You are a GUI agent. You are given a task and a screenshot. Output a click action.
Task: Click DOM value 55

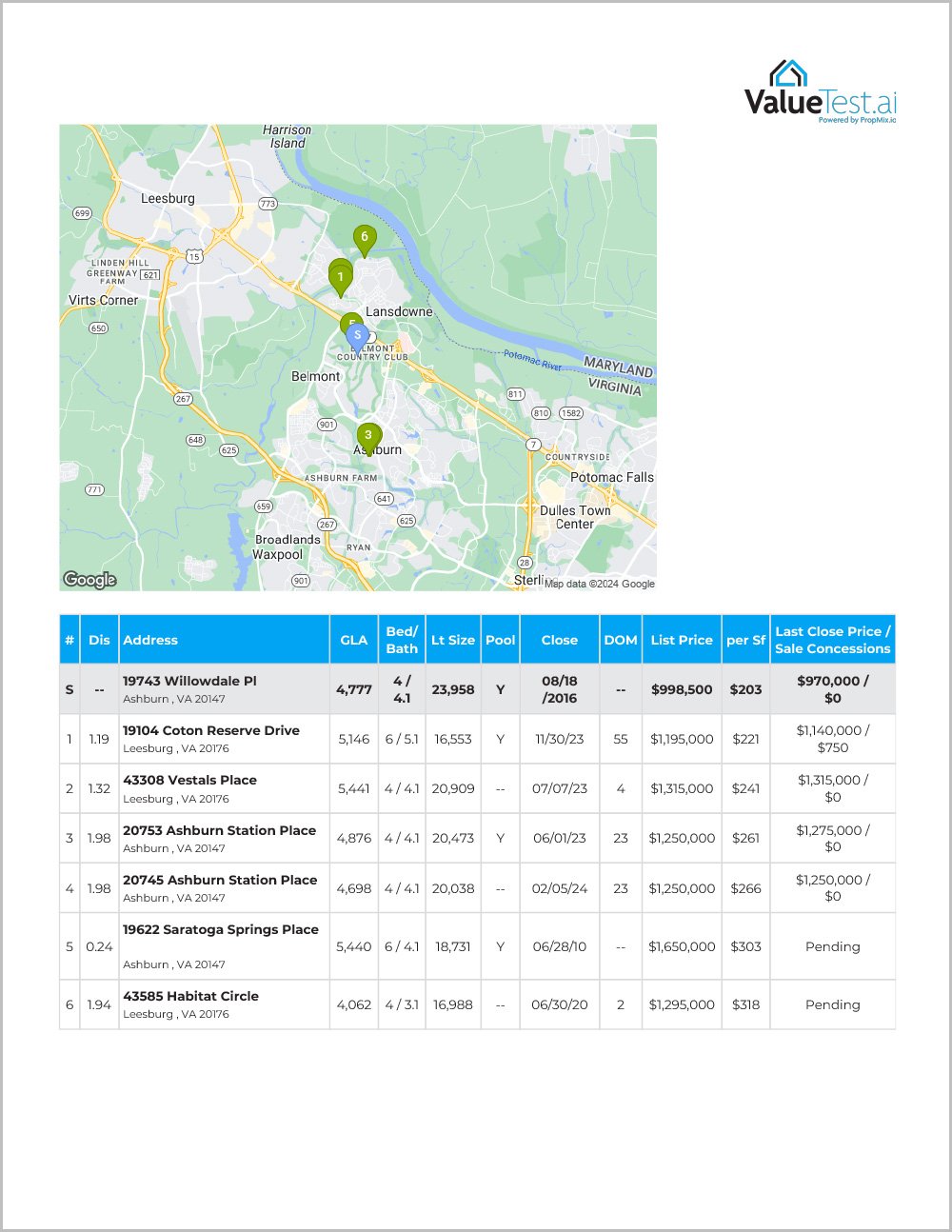[621, 739]
